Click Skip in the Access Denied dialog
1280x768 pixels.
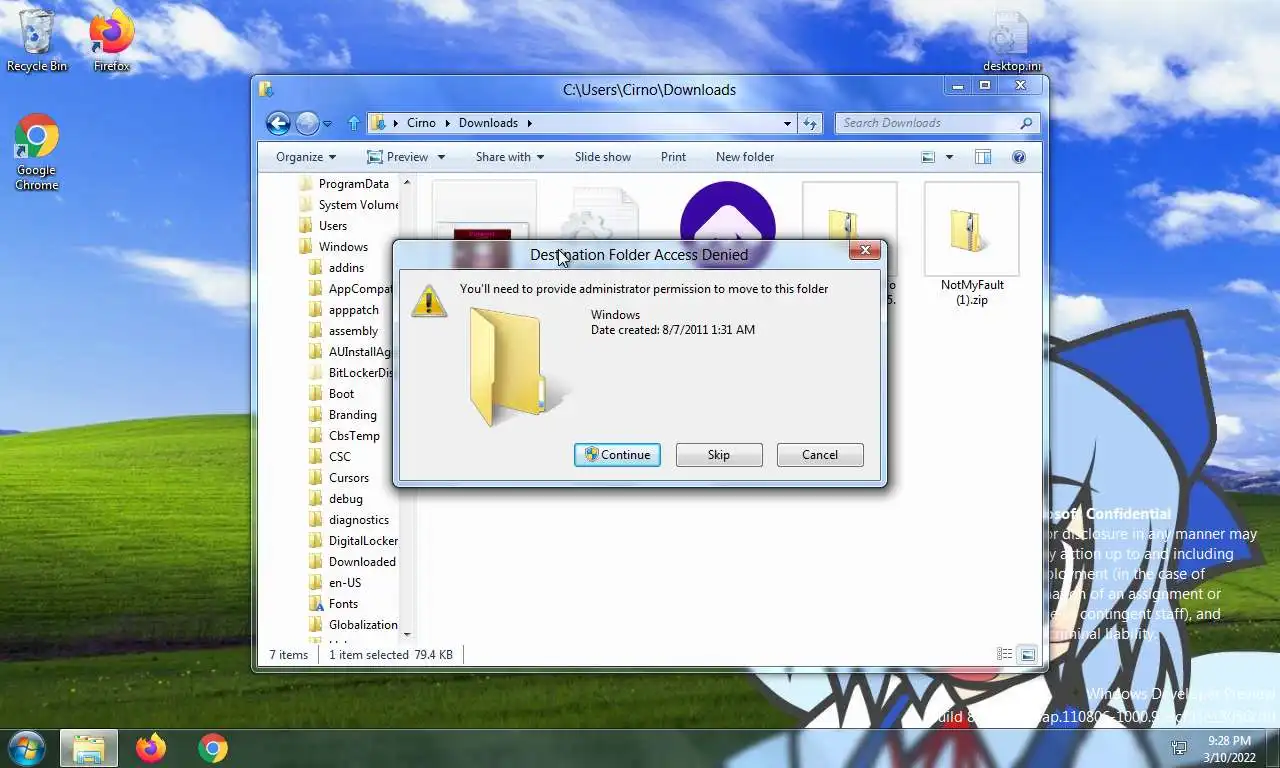point(719,455)
